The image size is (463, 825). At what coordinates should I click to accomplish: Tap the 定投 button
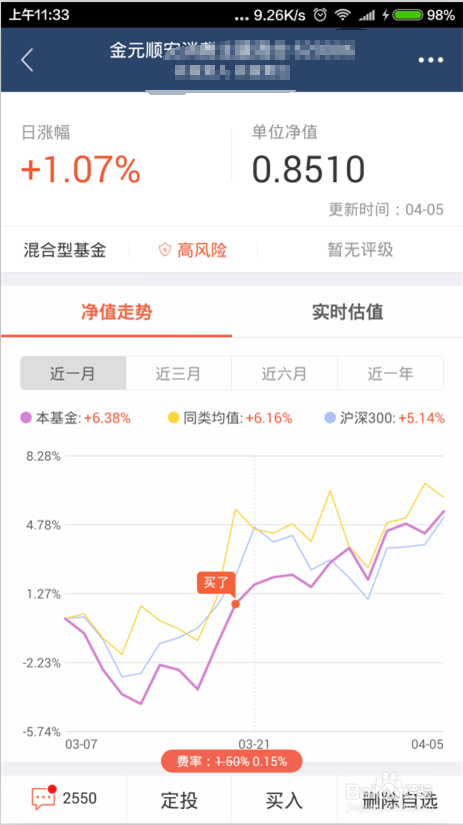tap(179, 800)
